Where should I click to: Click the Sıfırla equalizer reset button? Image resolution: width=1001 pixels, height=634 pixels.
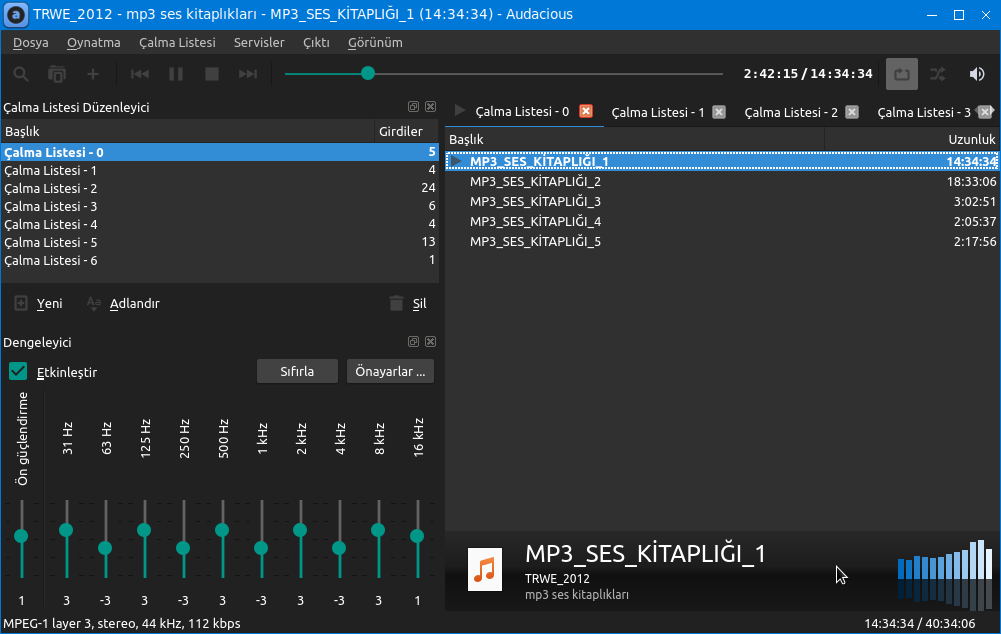297,371
